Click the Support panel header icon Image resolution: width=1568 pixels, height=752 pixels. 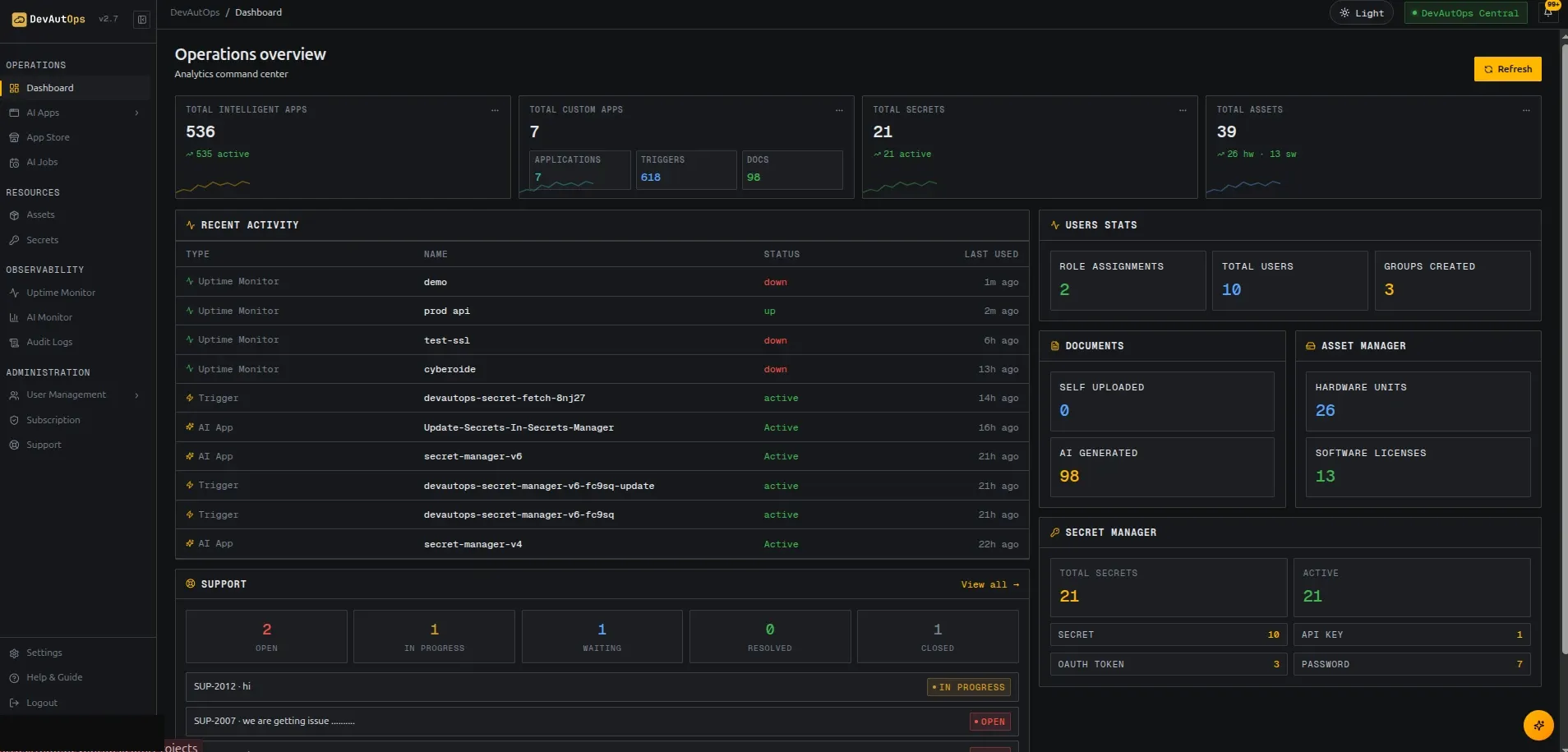tap(191, 584)
